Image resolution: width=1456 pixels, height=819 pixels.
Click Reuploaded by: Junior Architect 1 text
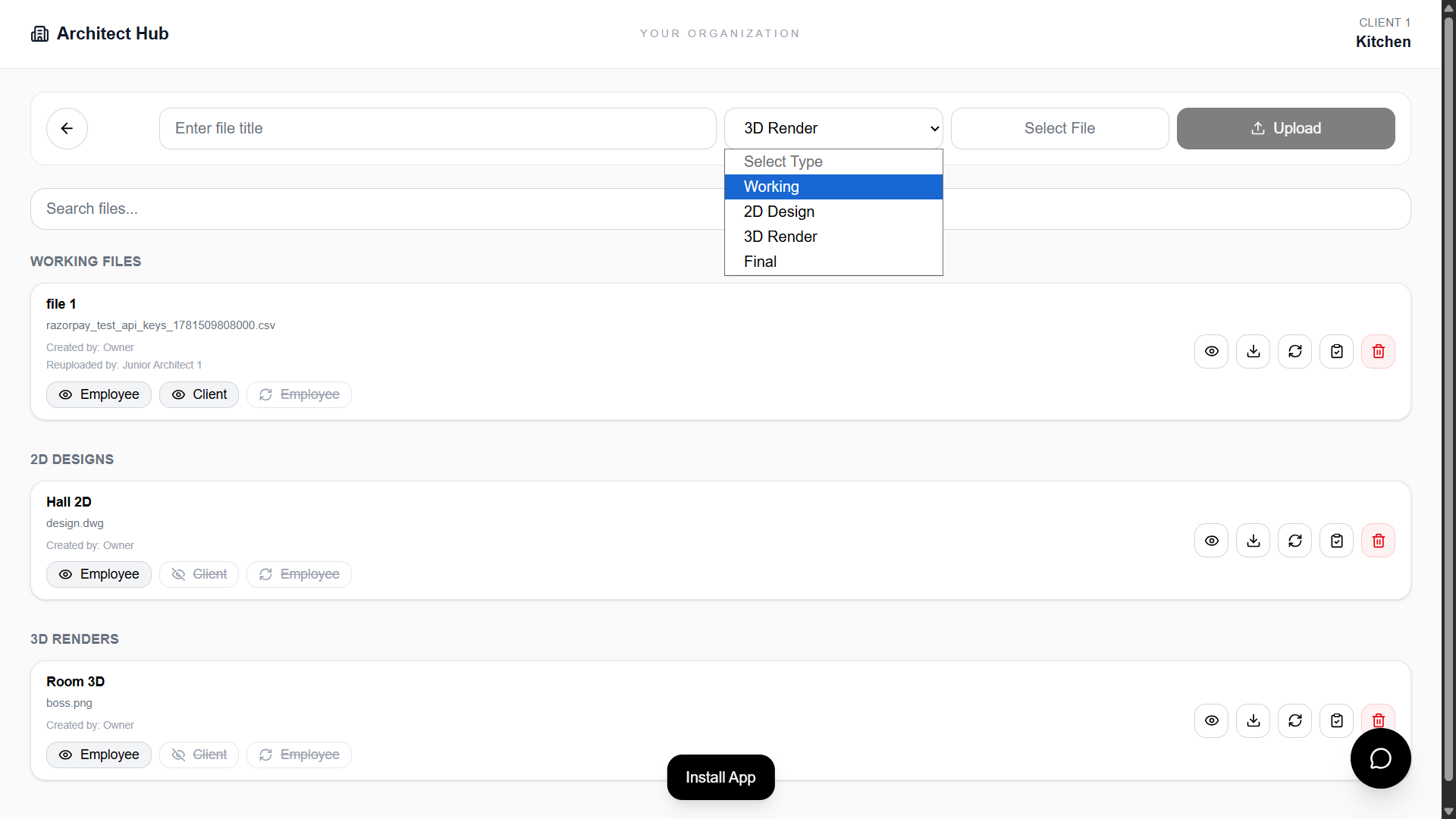coord(124,365)
